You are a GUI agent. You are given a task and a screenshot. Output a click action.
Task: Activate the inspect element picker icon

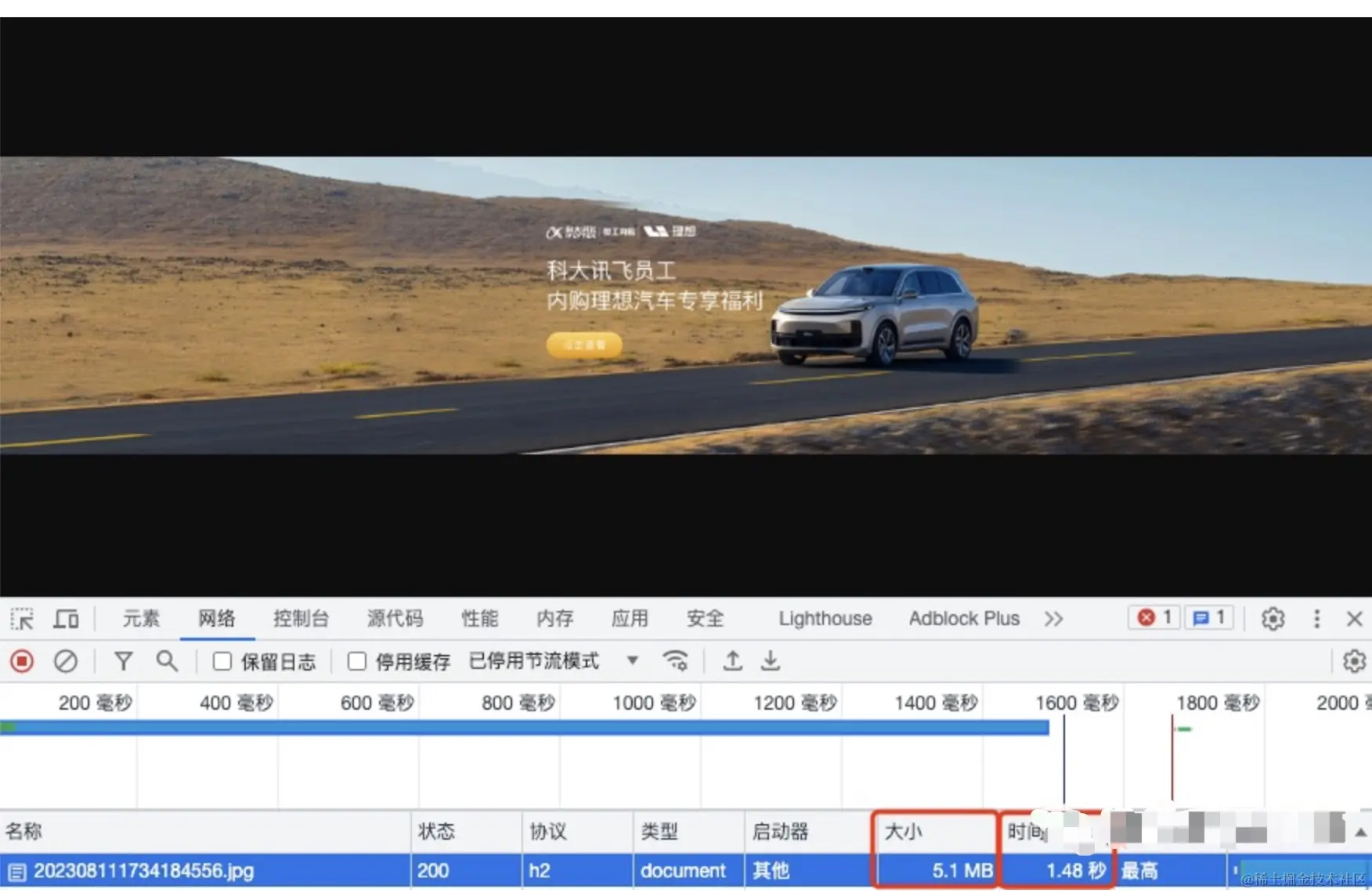coord(23,619)
